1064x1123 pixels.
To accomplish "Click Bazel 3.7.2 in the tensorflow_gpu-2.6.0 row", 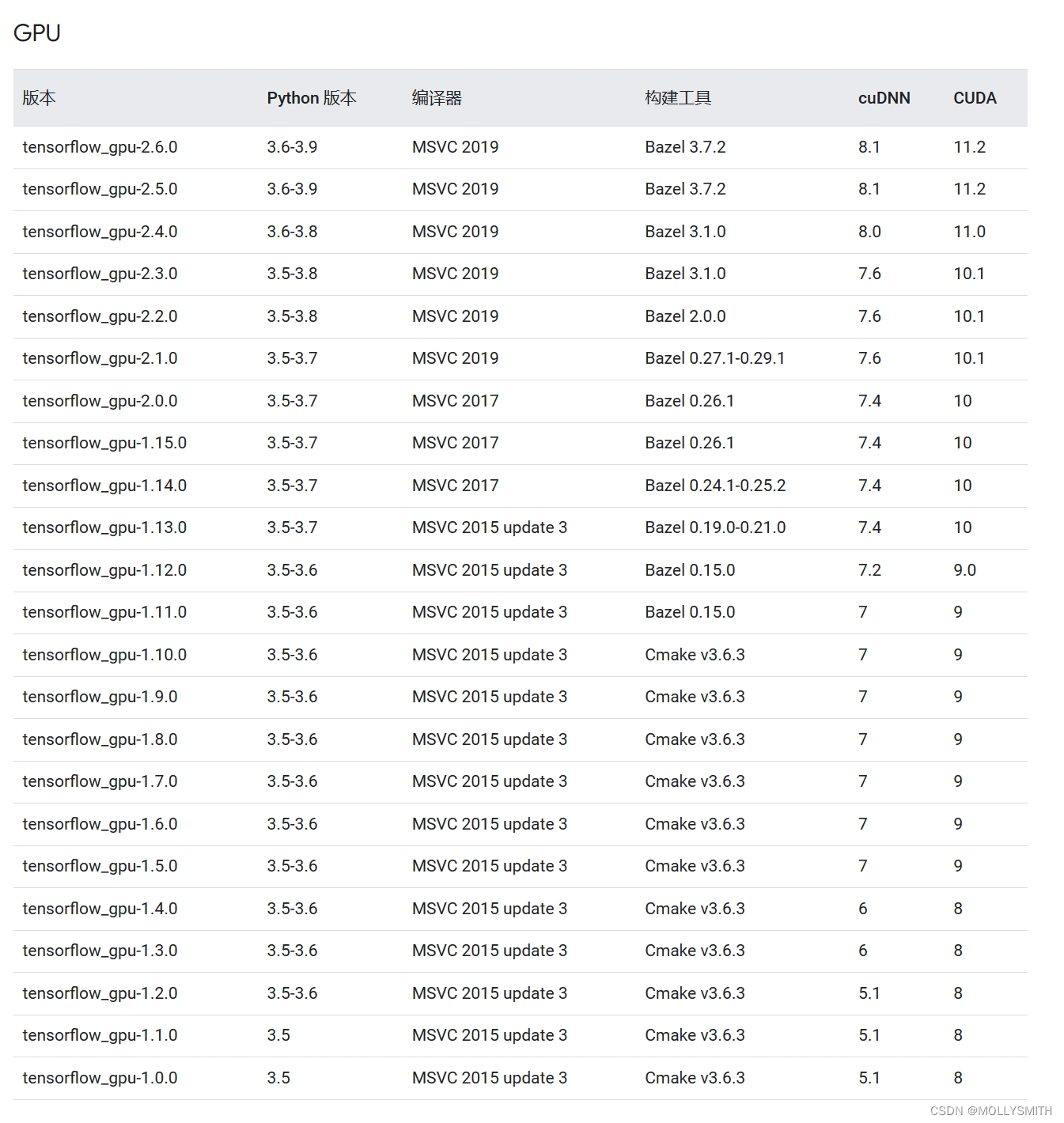I will [x=685, y=147].
